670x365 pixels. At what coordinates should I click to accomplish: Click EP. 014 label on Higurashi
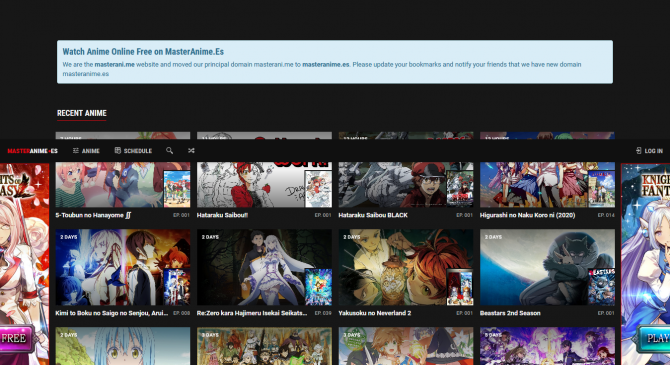[606, 215]
